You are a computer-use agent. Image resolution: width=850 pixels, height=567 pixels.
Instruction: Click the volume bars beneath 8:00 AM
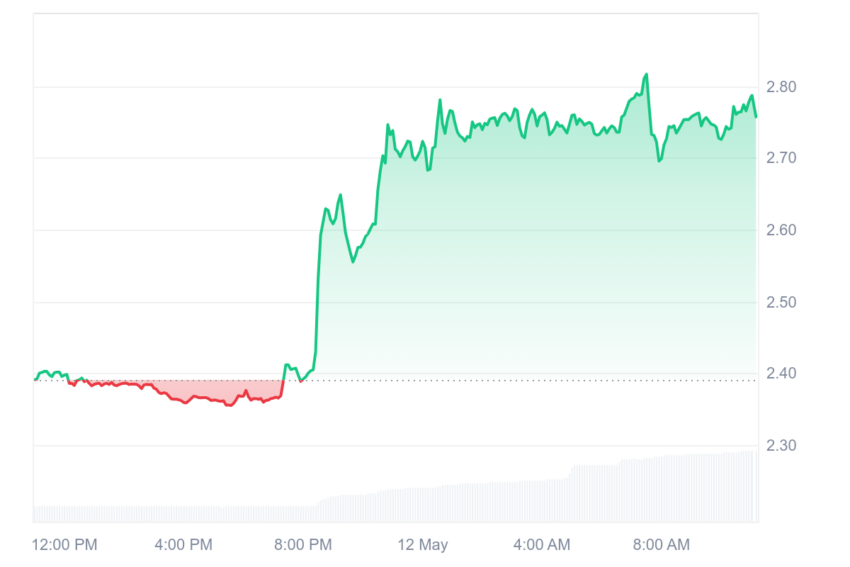661,489
